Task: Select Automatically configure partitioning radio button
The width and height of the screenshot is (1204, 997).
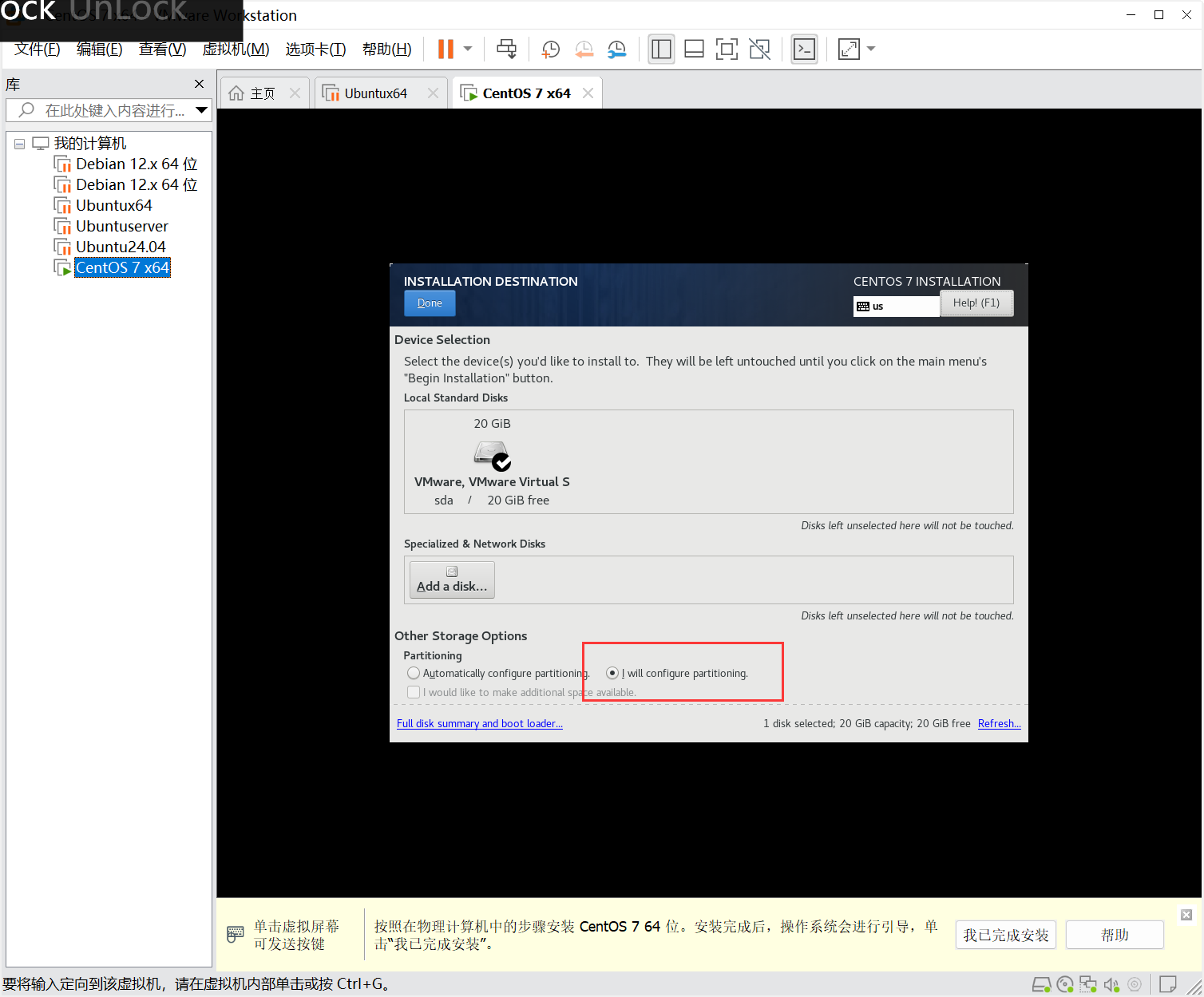Action: click(x=414, y=673)
